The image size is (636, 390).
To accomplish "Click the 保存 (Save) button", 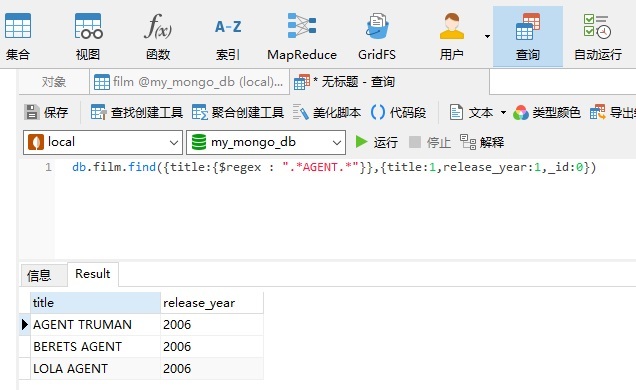I will coord(46,112).
